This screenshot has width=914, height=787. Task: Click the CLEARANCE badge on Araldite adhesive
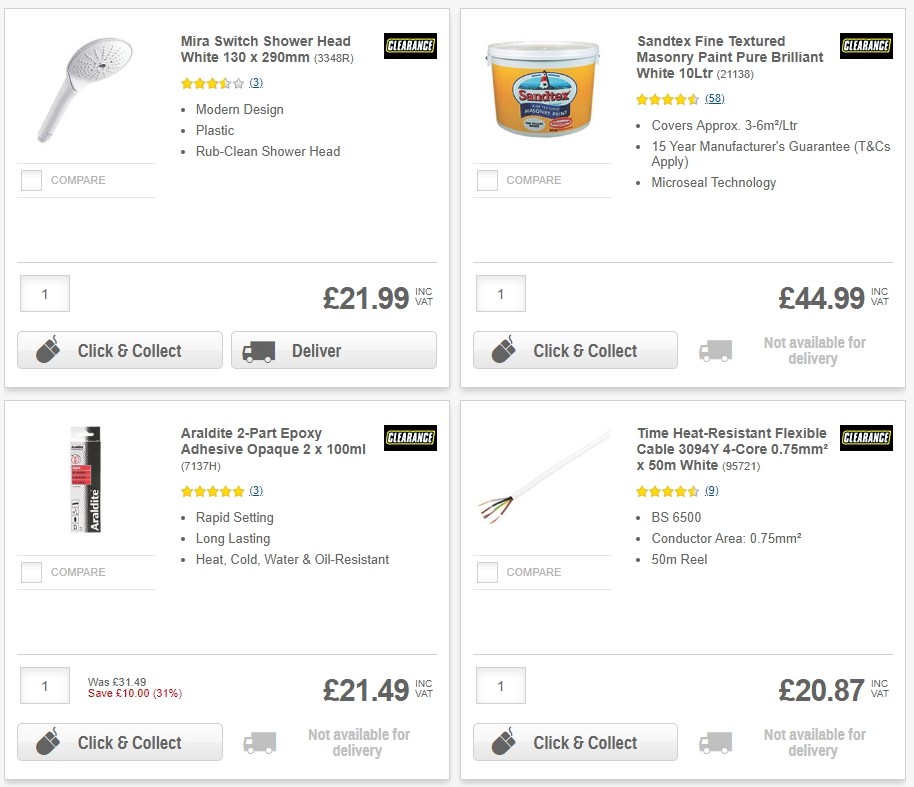click(x=410, y=438)
